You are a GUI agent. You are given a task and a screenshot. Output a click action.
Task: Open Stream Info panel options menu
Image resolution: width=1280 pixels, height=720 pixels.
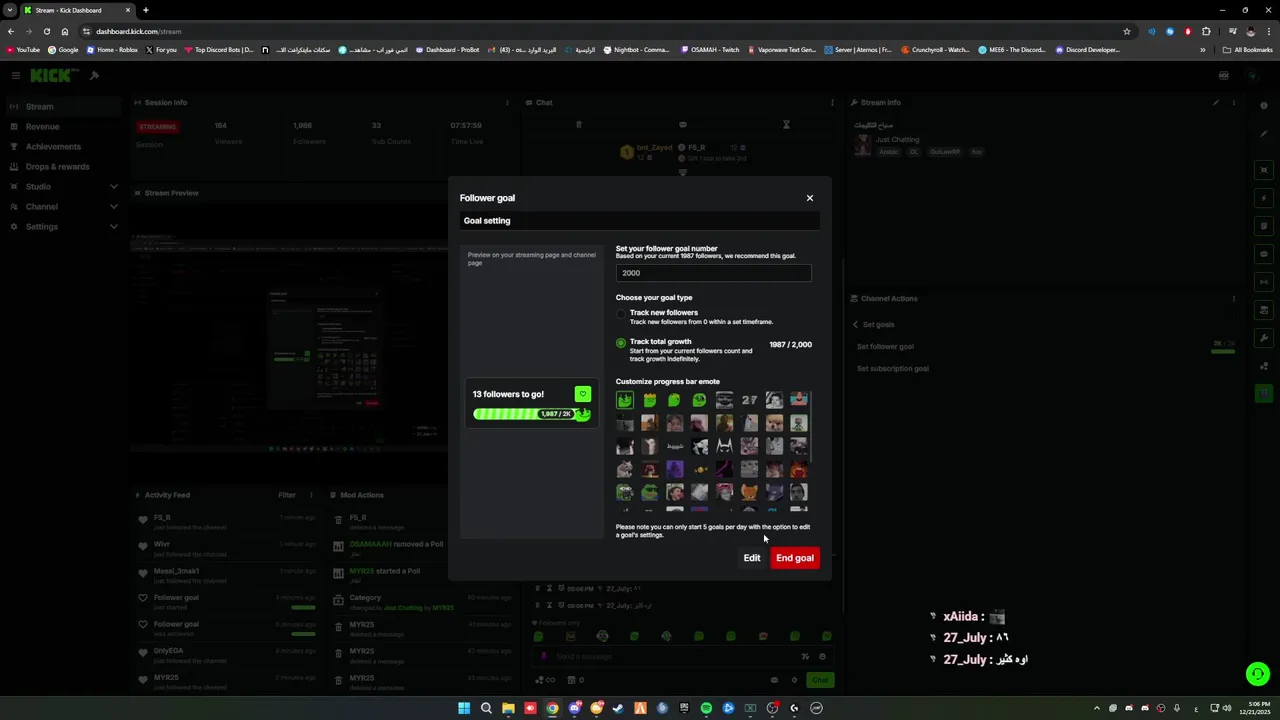[1234, 102]
